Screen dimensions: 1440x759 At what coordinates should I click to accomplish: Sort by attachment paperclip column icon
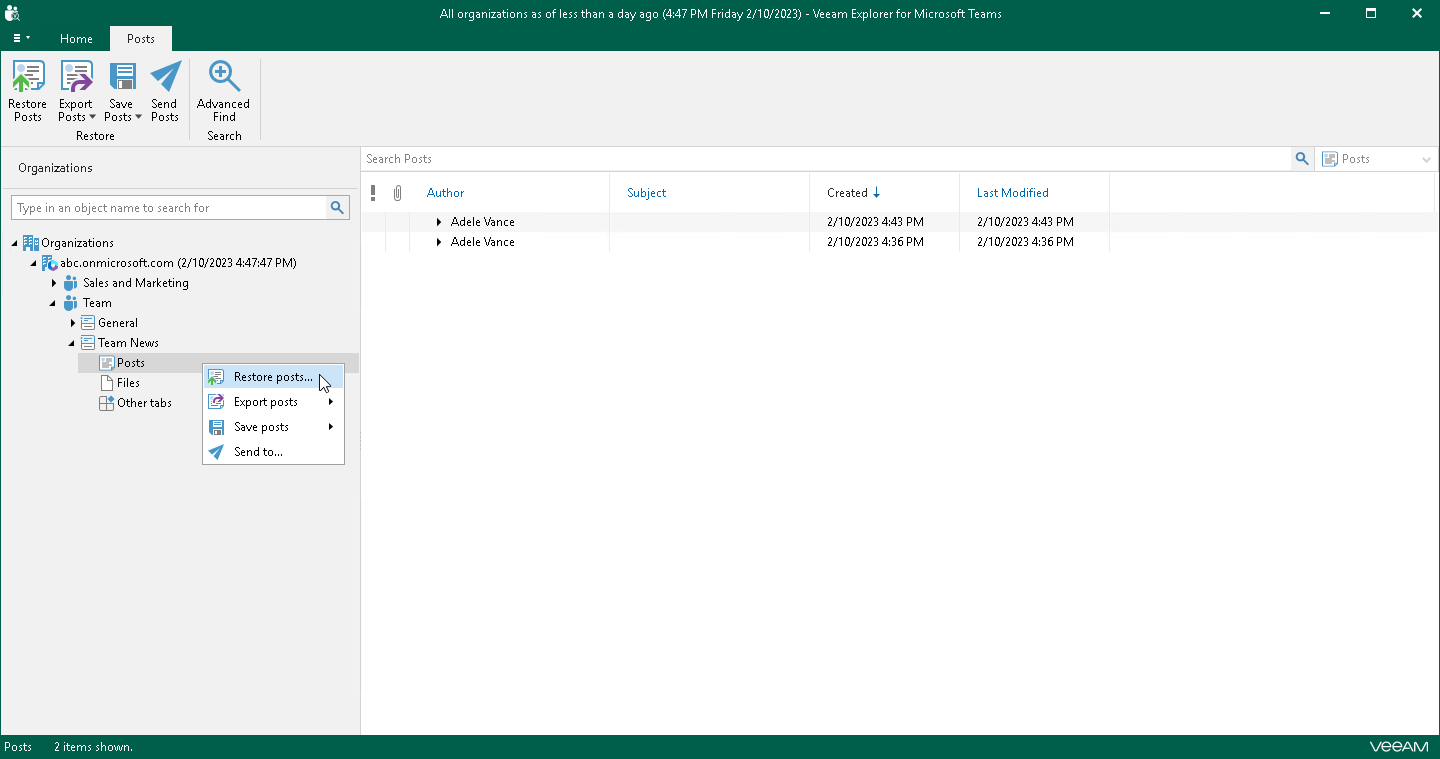(397, 193)
